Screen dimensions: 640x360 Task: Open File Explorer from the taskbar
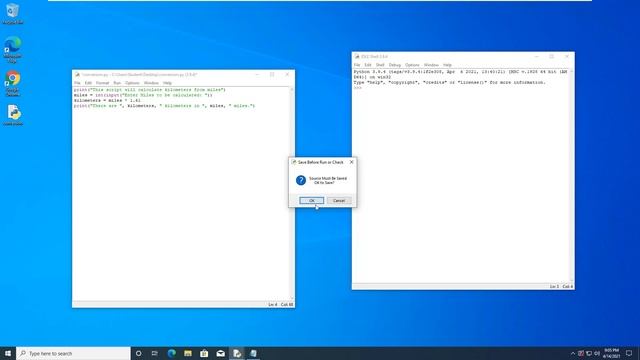point(188,353)
